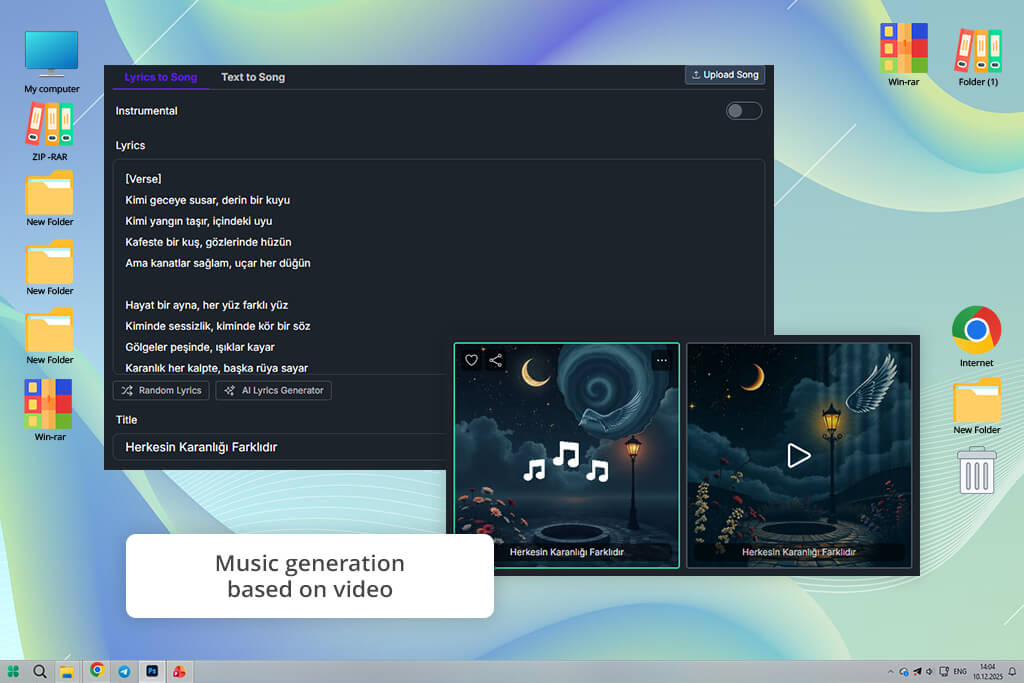Click the network display icon in system tray
This screenshot has width=1024, height=683.
click(x=944, y=671)
